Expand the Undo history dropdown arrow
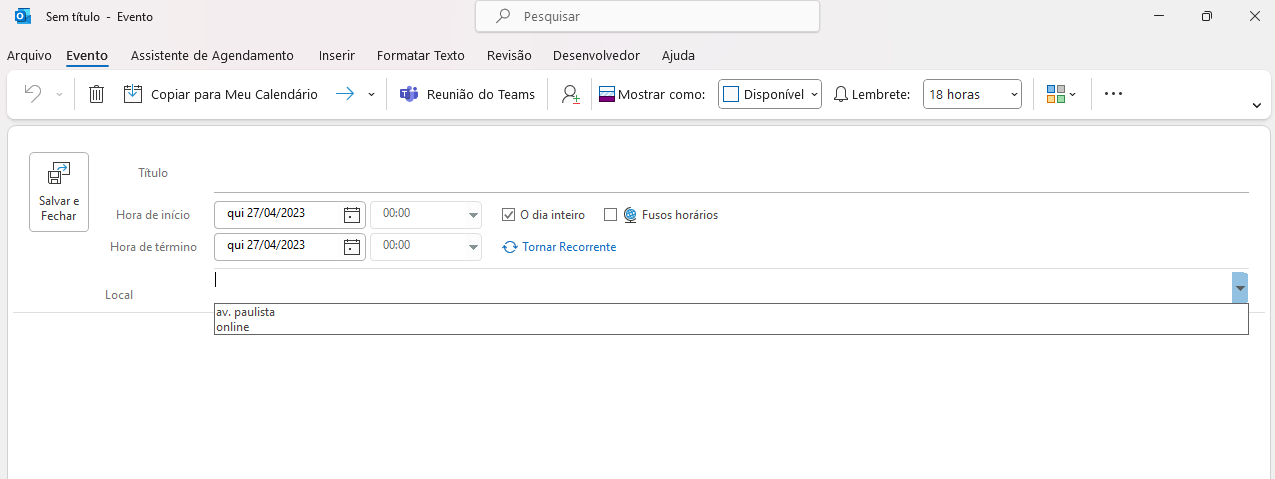Viewport: 1275px width, 479px height. 59,94
